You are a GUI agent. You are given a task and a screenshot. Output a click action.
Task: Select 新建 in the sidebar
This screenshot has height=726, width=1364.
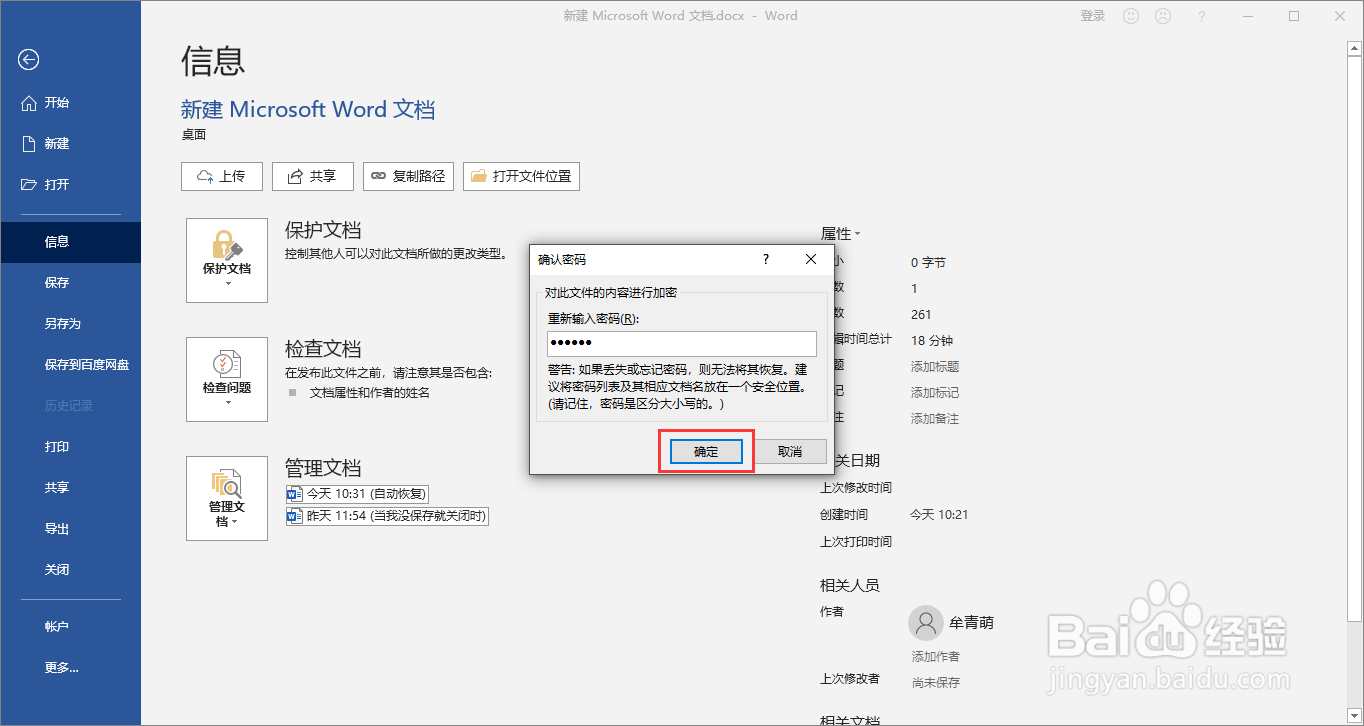(x=70, y=144)
